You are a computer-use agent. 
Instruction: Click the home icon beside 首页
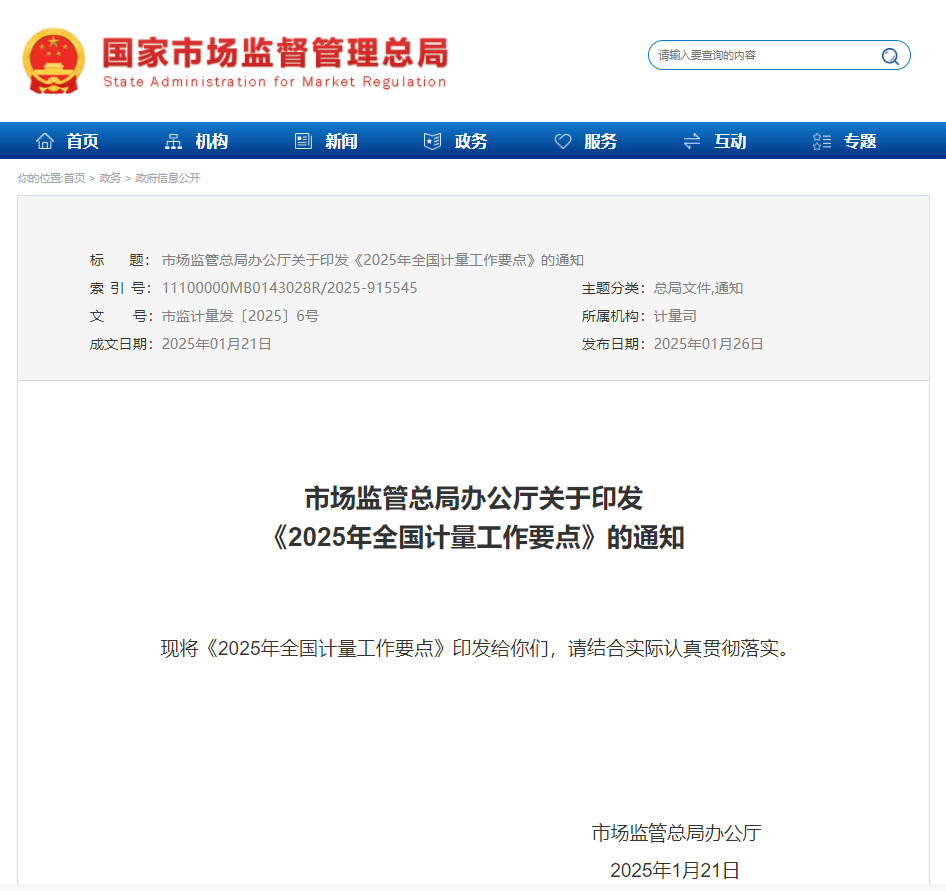click(x=45, y=141)
